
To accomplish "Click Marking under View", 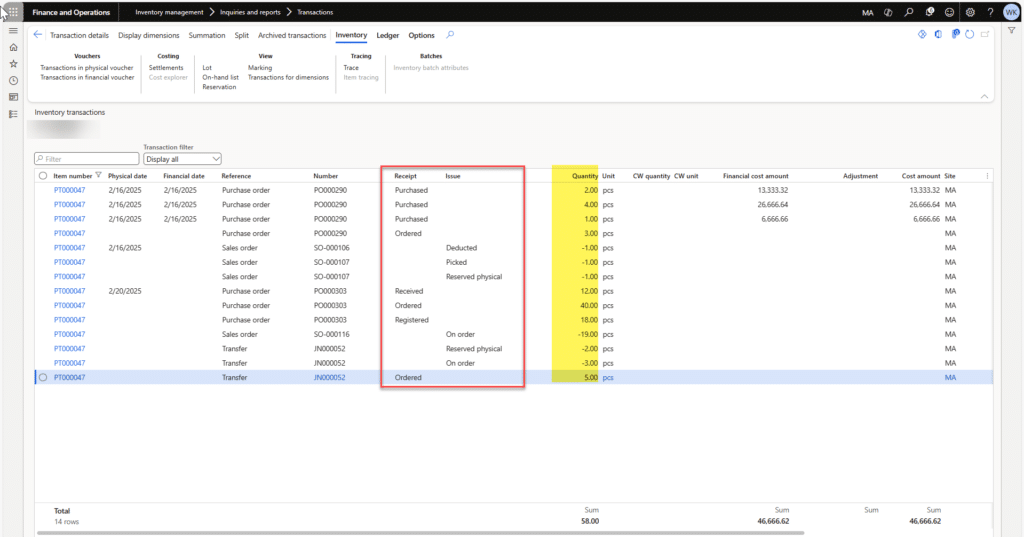I will click(x=260, y=67).
